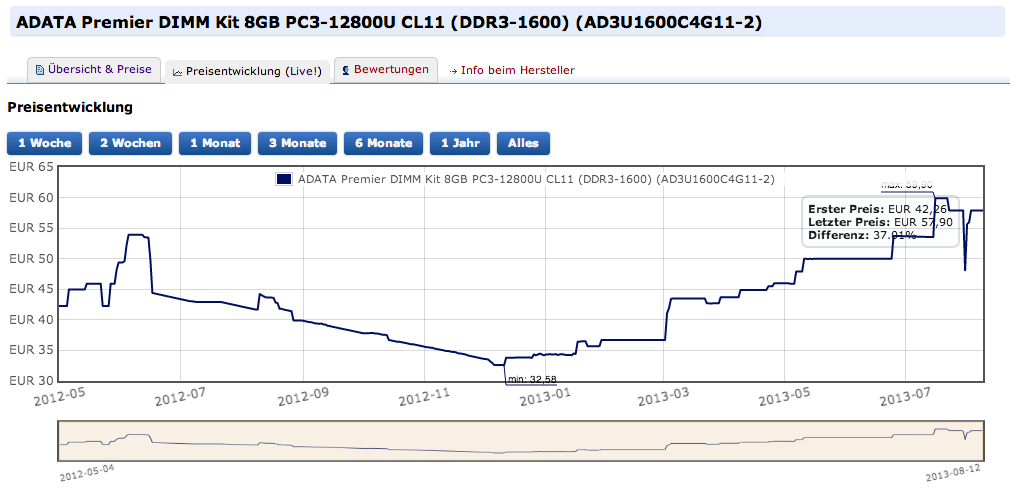Click the 2013-07 x-axis label
Viewport: 1016px width, 488px height.
point(905,397)
